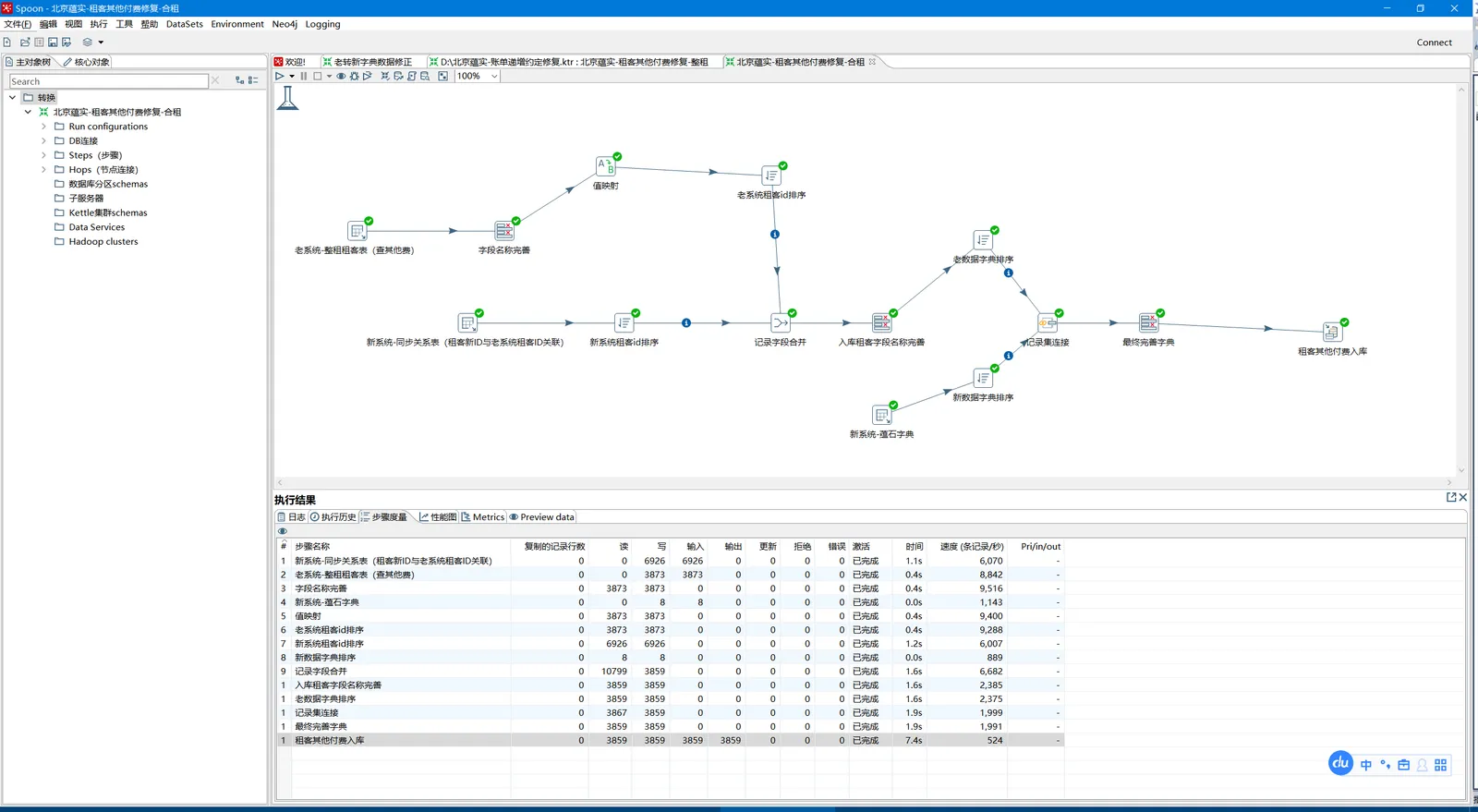Toggle show only active steps eye
The image size is (1478, 812).
tap(283, 531)
